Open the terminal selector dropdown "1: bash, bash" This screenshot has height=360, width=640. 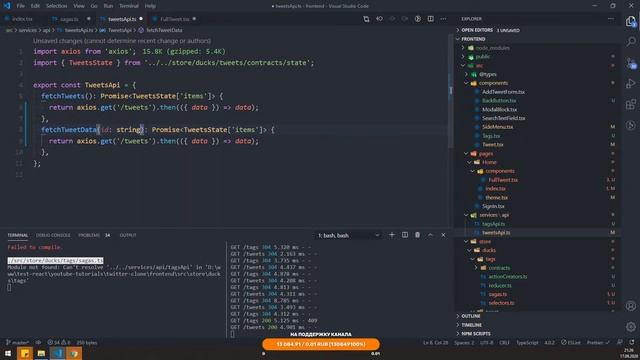(x=348, y=236)
